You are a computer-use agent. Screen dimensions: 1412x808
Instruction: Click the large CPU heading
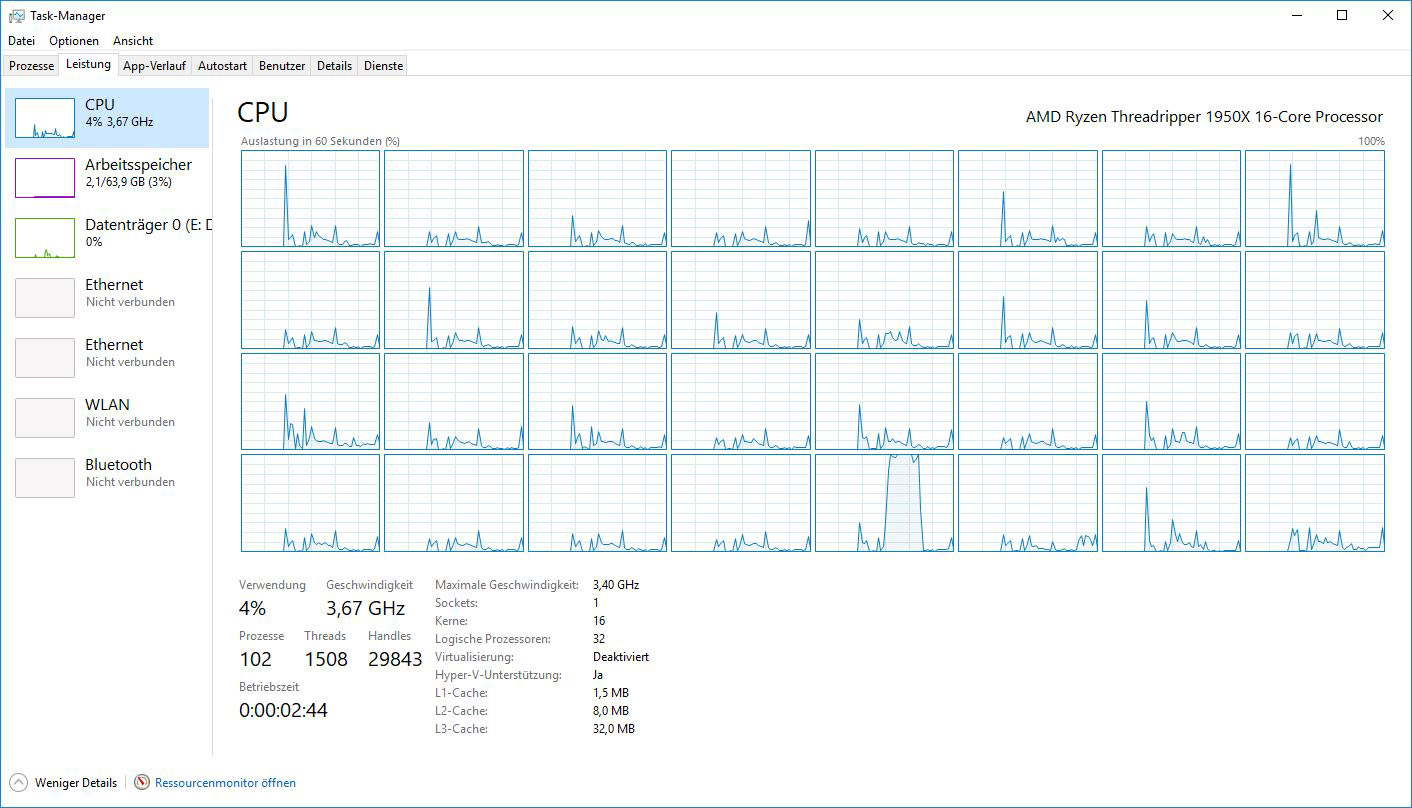263,112
